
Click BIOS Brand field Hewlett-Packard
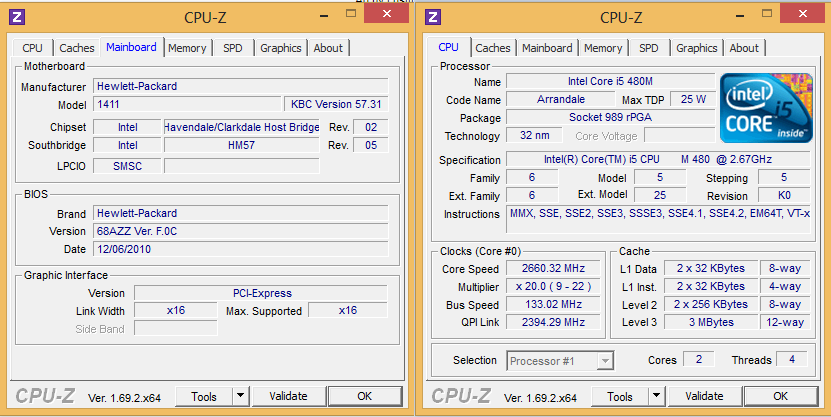[x=241, y=213]
